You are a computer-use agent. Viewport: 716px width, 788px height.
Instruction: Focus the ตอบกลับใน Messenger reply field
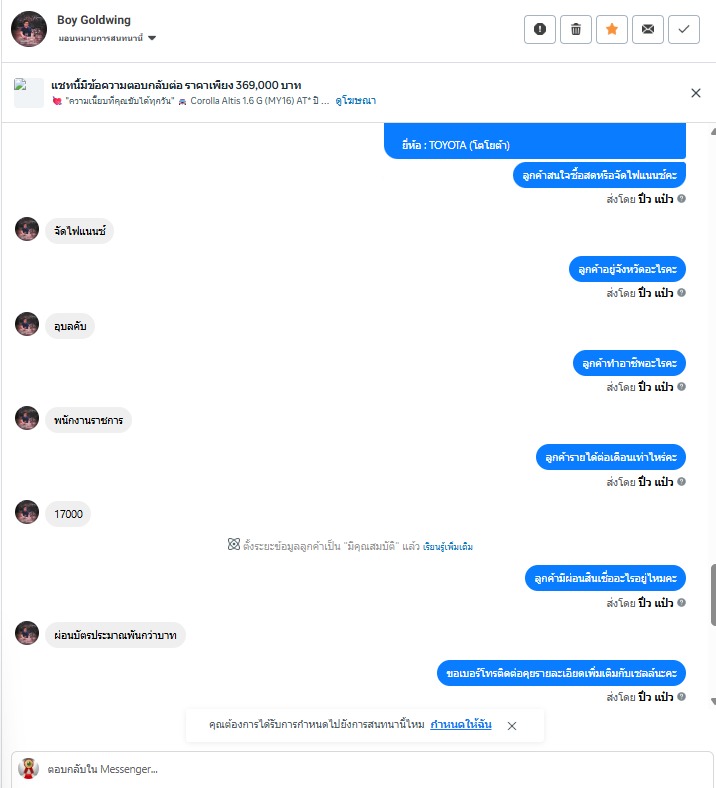point(362,769)
